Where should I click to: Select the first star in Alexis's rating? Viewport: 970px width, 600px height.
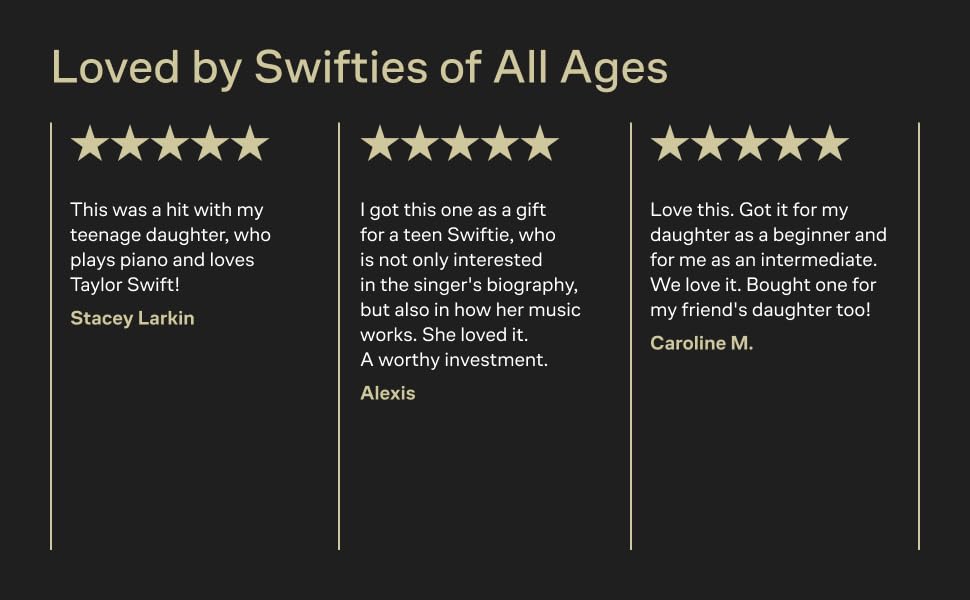click(380, 144)
